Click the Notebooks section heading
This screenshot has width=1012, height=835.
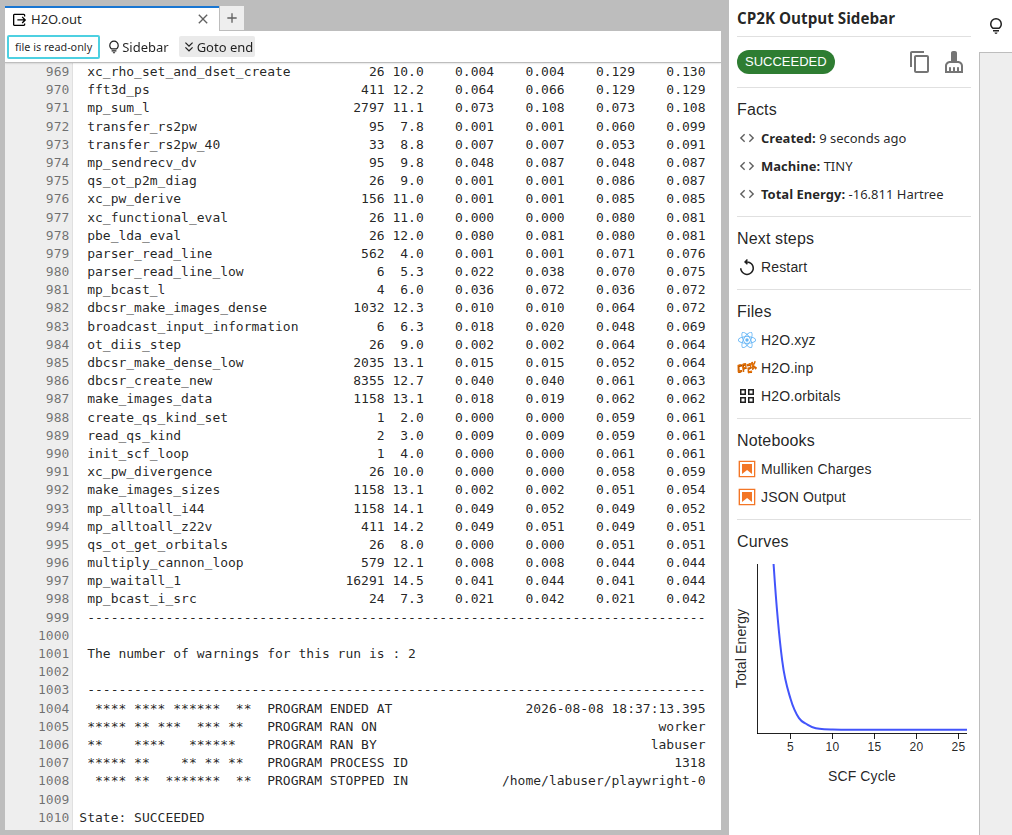(776, 441)
